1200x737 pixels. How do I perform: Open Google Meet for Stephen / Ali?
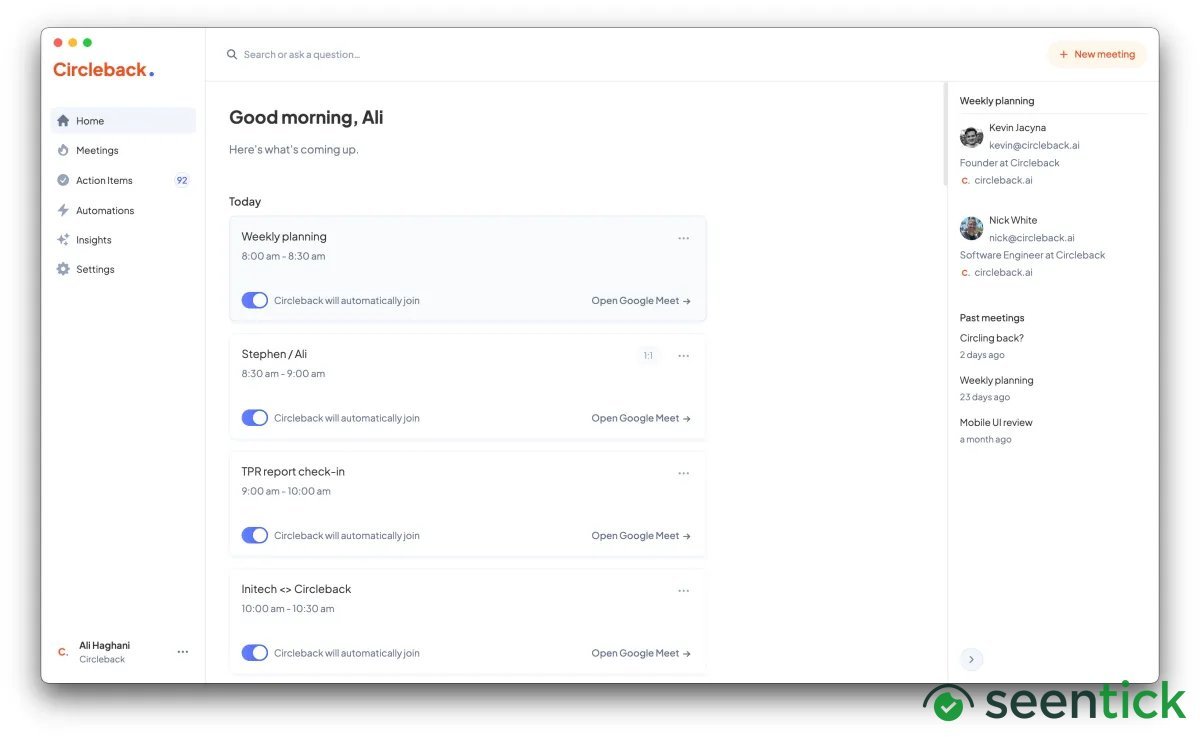click(641, 418)
